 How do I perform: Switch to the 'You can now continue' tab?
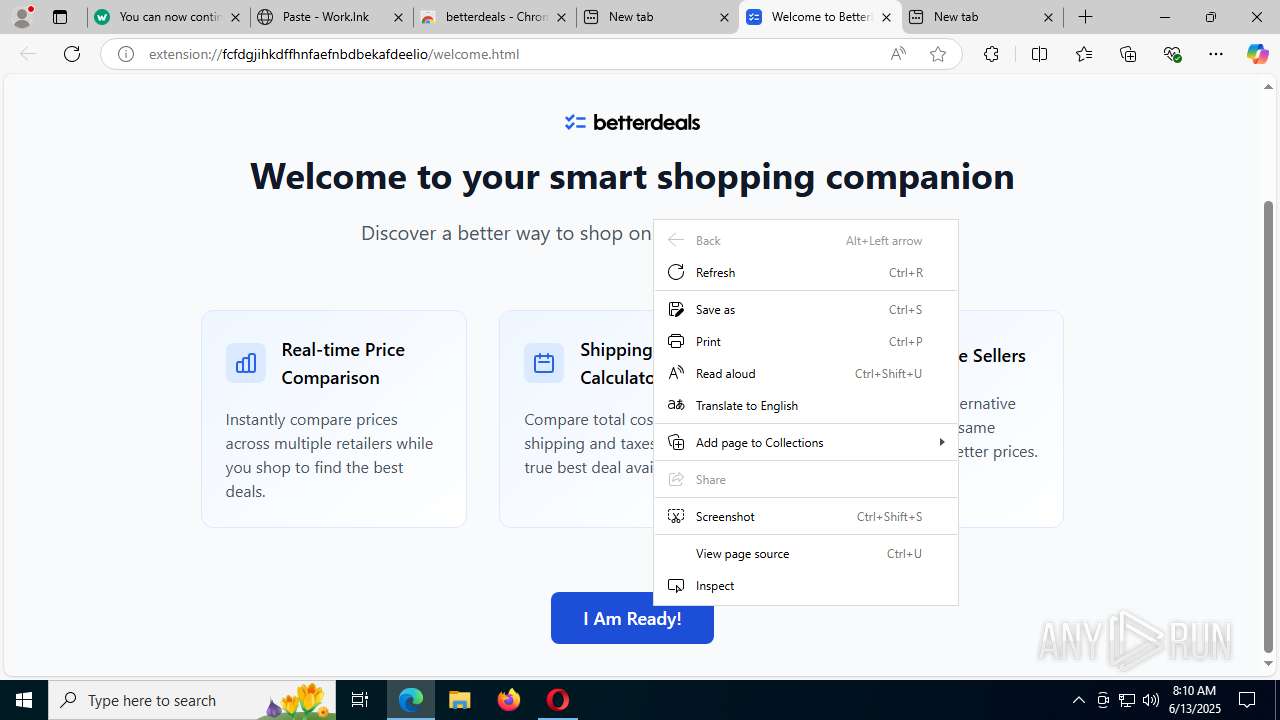click(168, 17)
